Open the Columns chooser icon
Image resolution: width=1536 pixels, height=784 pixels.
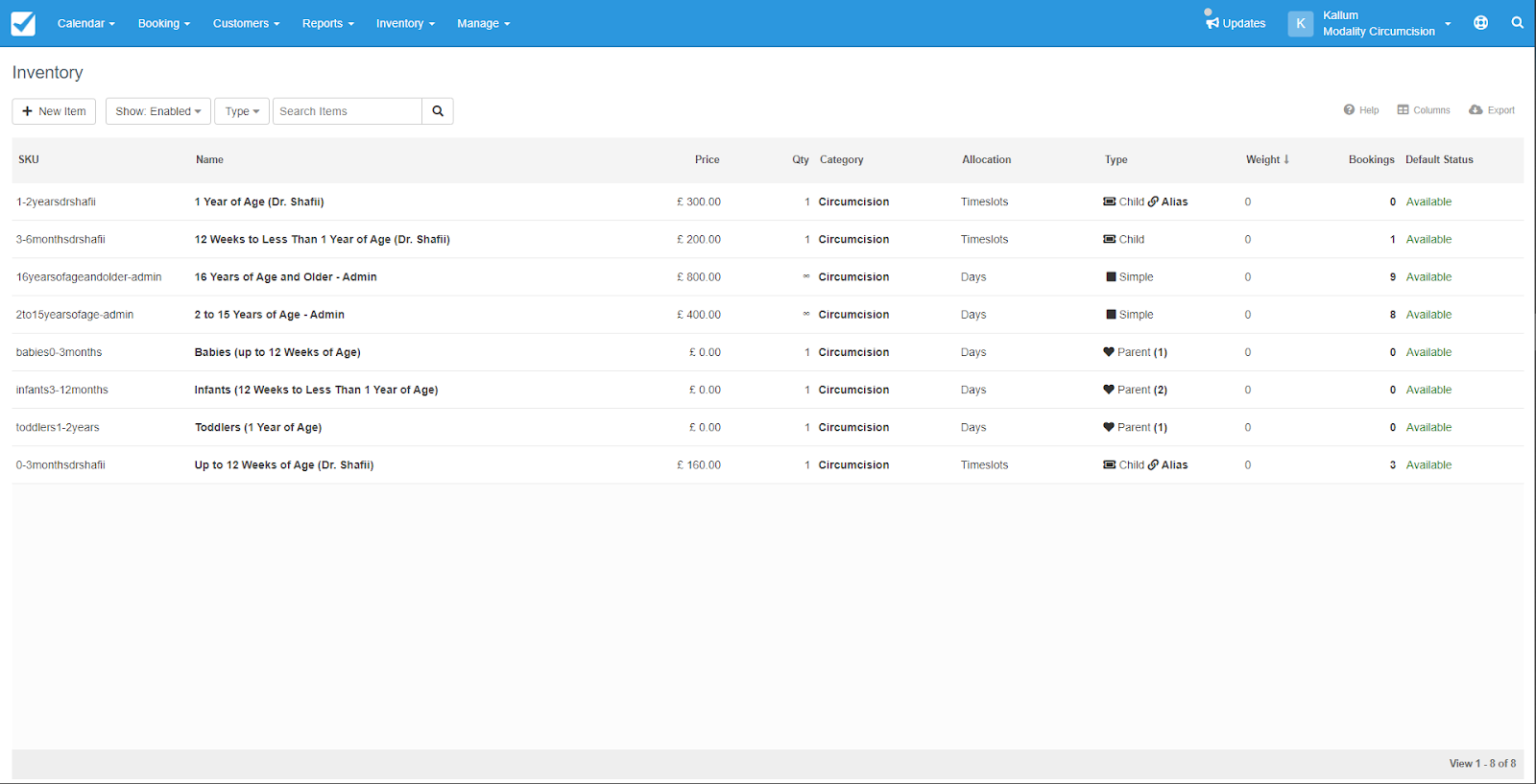1403,110
